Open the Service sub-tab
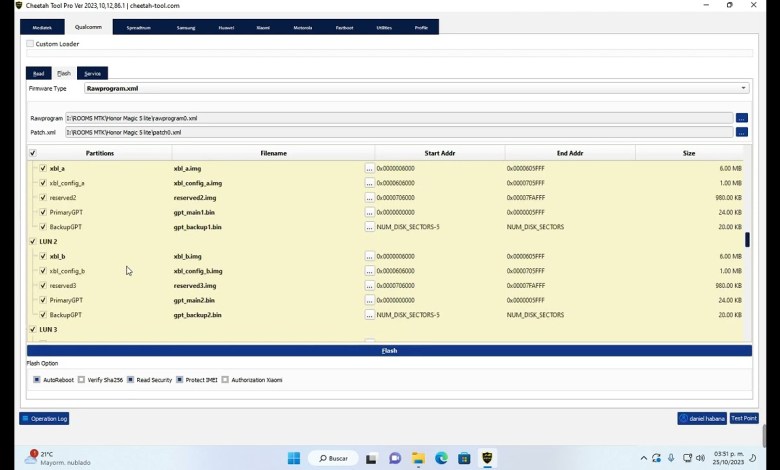The width and height of the screenshot is (780, 470). pyautogui.click(x=93, y=73)
